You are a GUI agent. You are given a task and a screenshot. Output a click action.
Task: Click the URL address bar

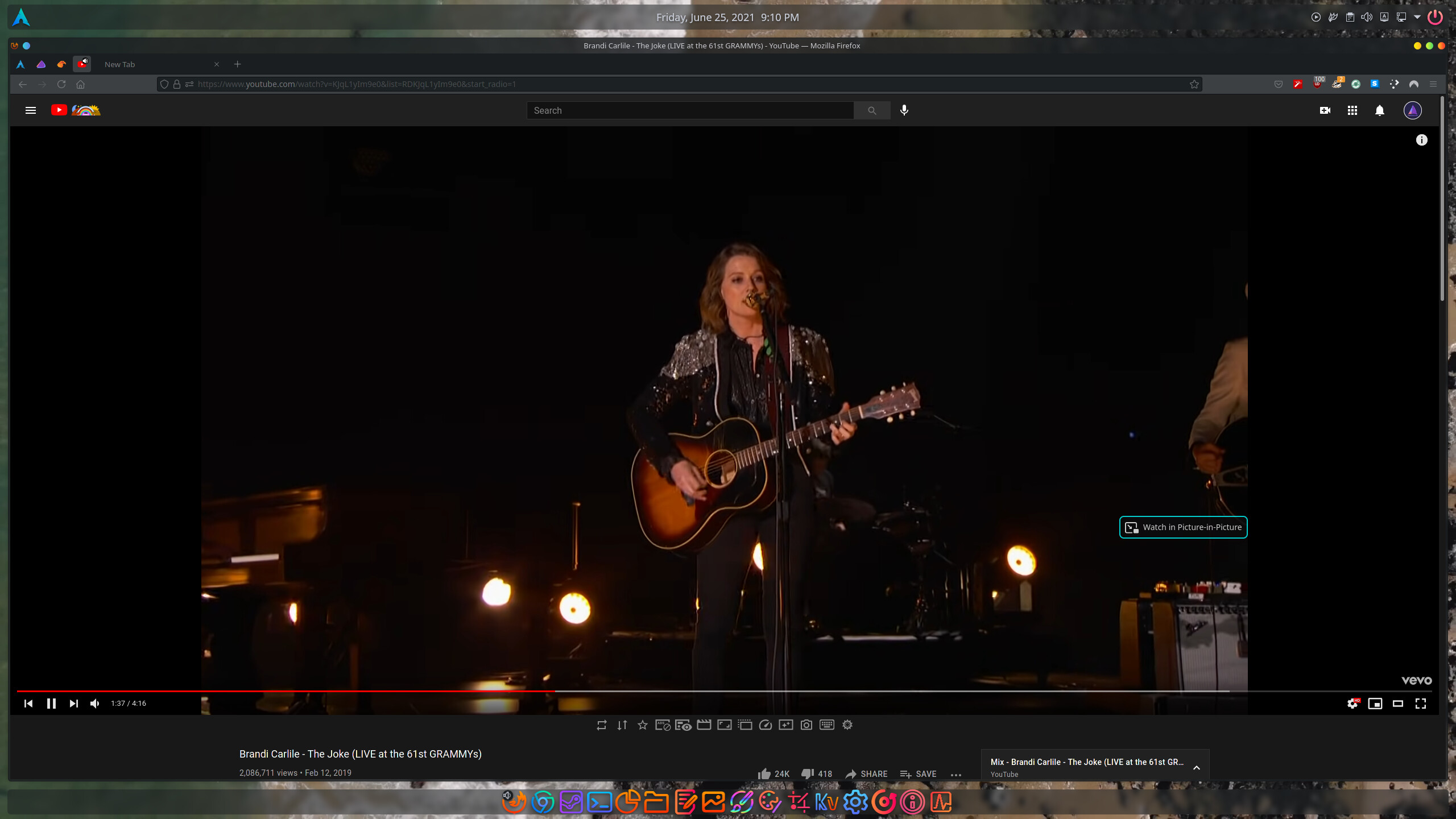tap(680, 84)
